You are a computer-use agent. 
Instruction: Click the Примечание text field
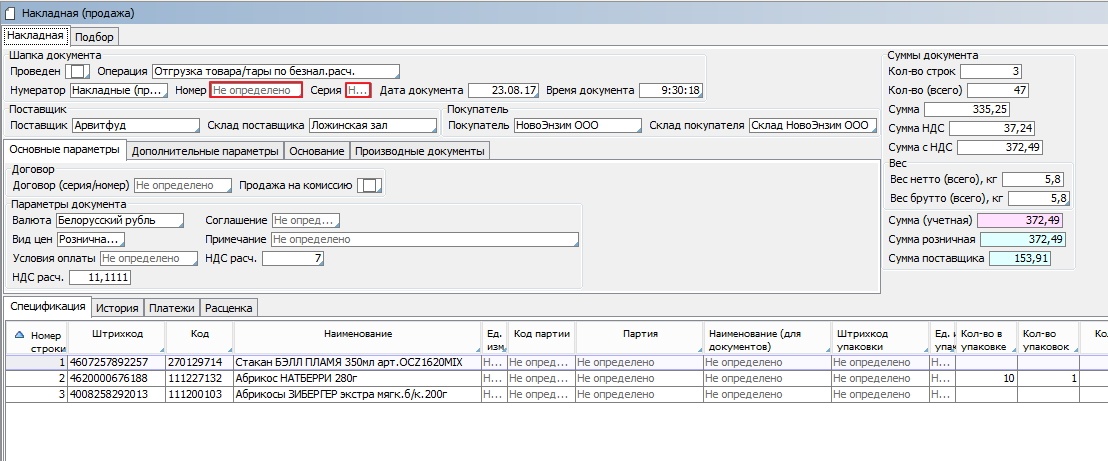424,240
